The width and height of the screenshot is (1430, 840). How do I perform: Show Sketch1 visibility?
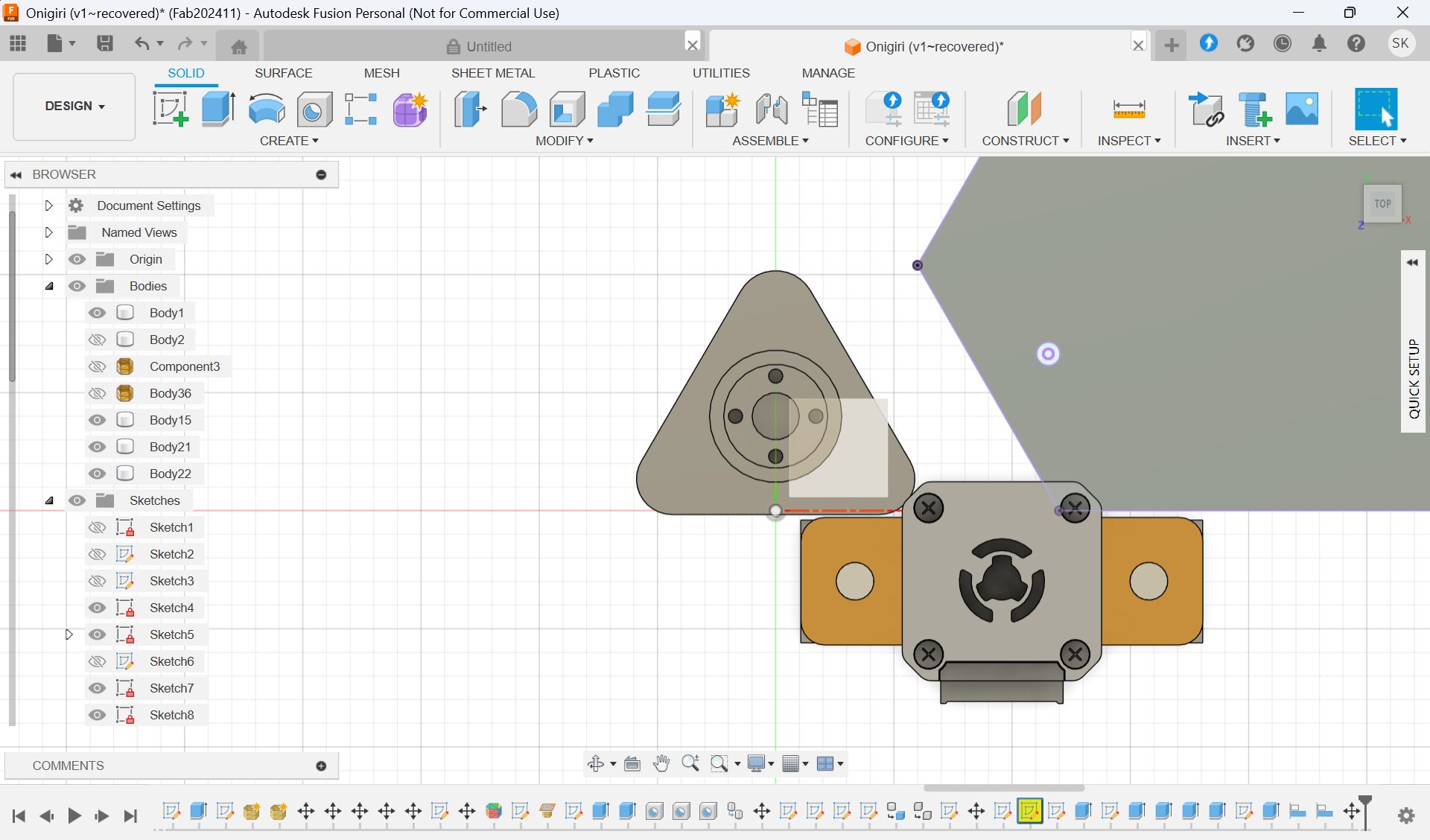pos(97,527)
